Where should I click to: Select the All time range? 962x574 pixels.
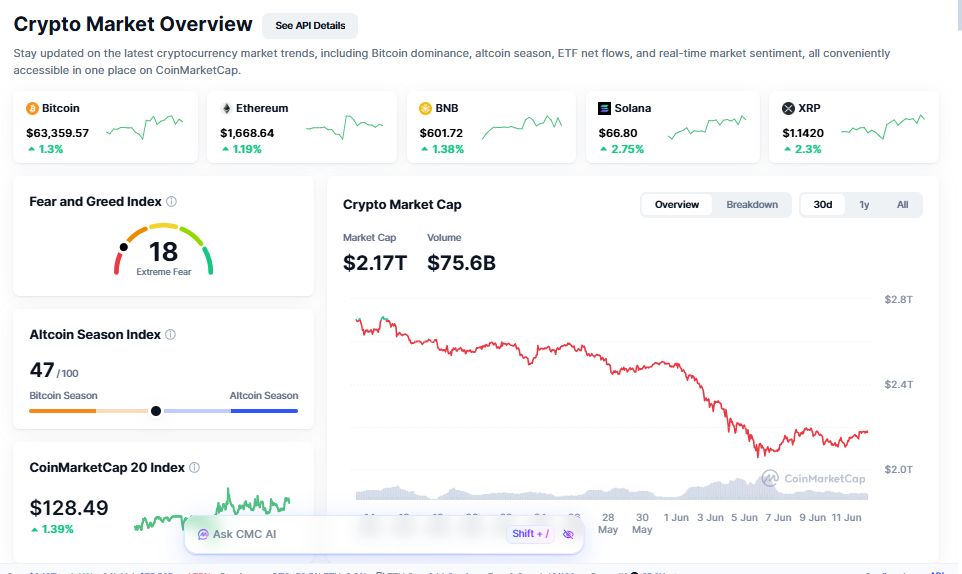click(x=902, y=205)
